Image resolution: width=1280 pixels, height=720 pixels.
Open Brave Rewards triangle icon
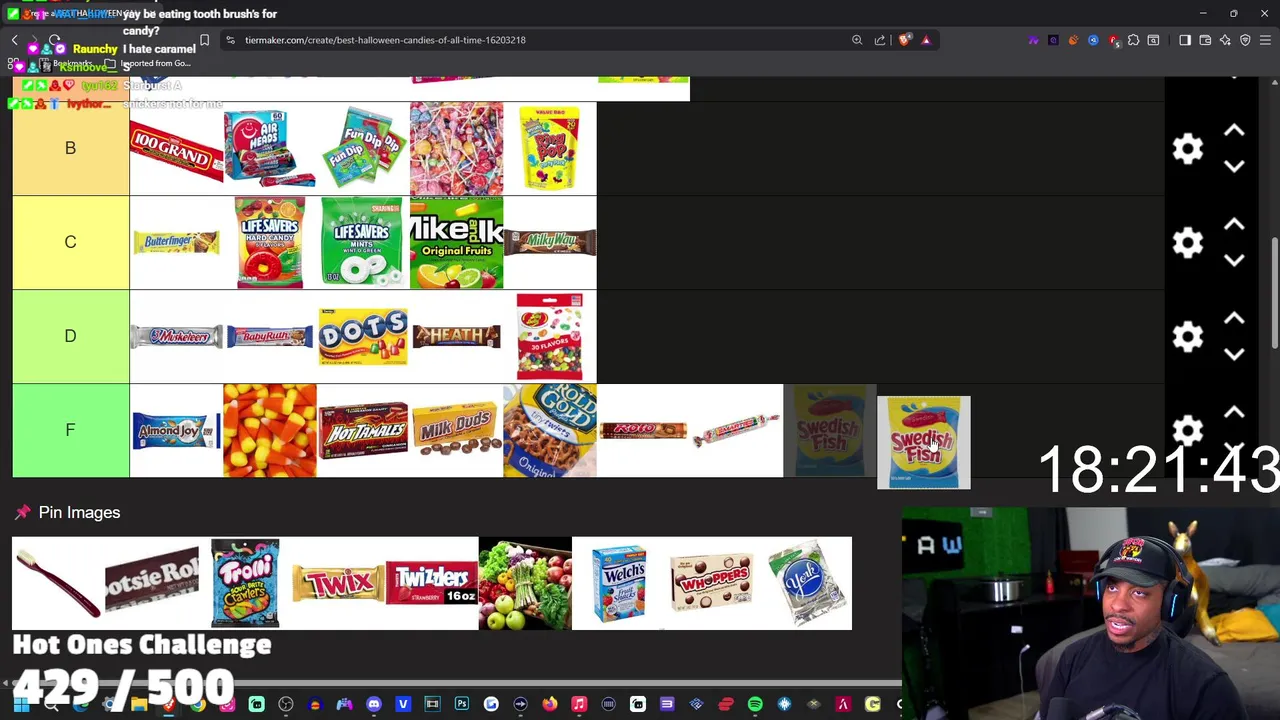tap(926, 40)
